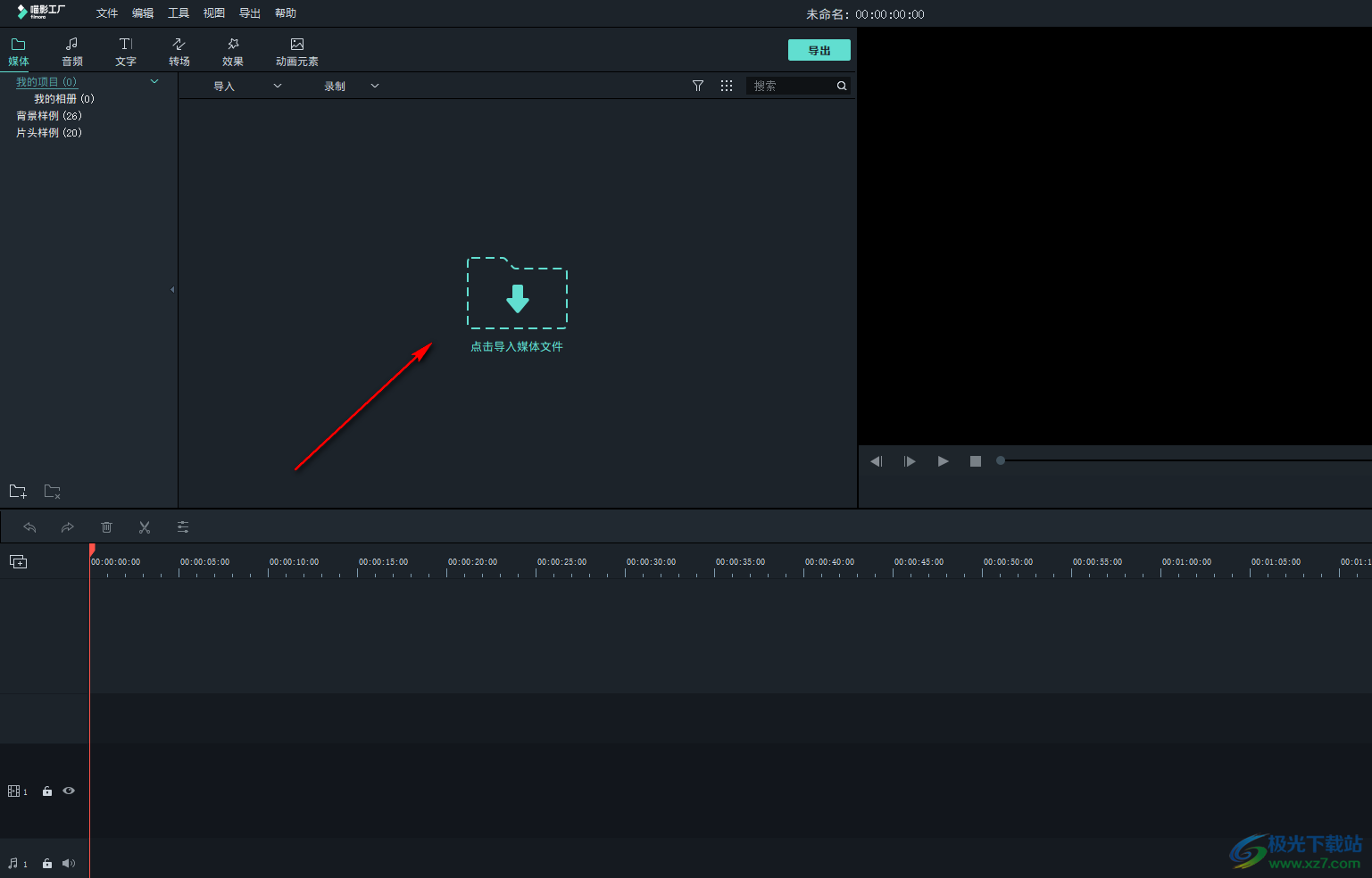Click the undo arrow in timeline toolbar
This screenshot has width=1372, height=878.
point(29,527)
